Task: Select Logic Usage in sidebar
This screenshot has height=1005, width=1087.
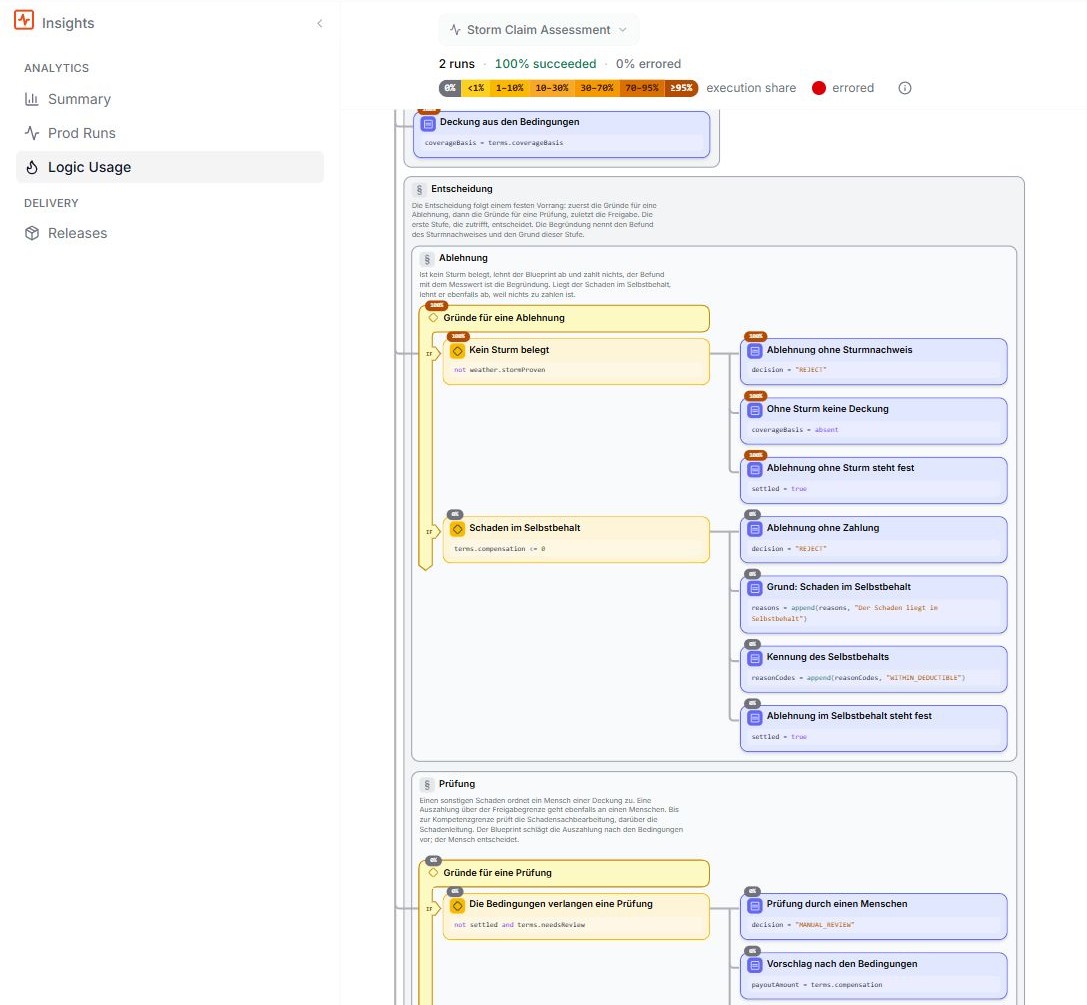Action: (170, 167)
